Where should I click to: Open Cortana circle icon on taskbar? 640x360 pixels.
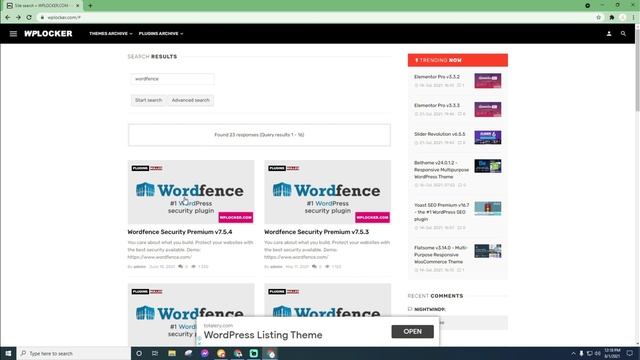click(139, 353)
